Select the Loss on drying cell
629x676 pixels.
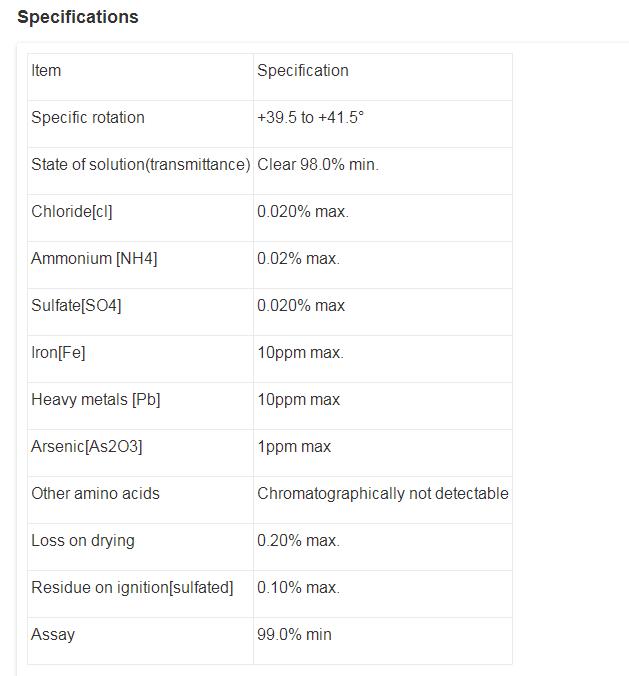(83, 541)
